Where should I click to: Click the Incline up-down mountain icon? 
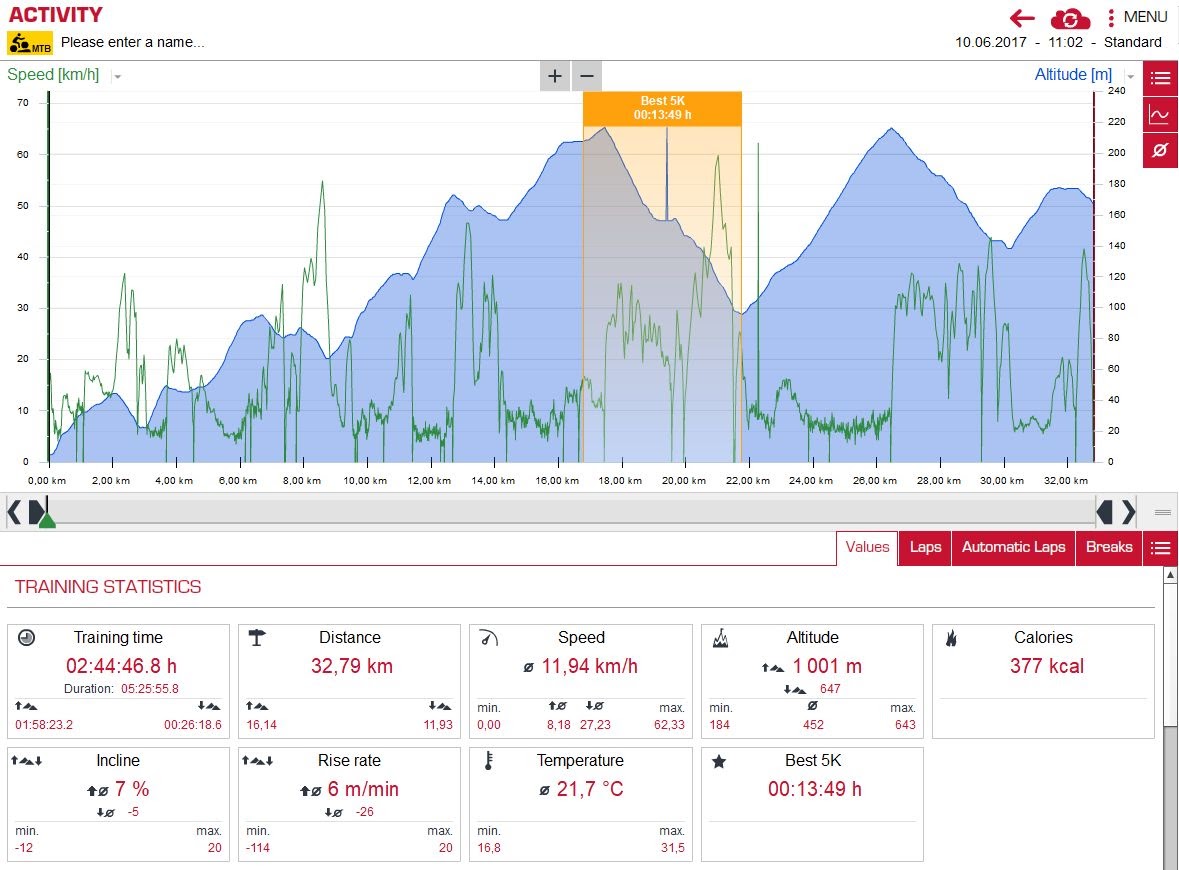pyautogui.click(x=26, y=761)
